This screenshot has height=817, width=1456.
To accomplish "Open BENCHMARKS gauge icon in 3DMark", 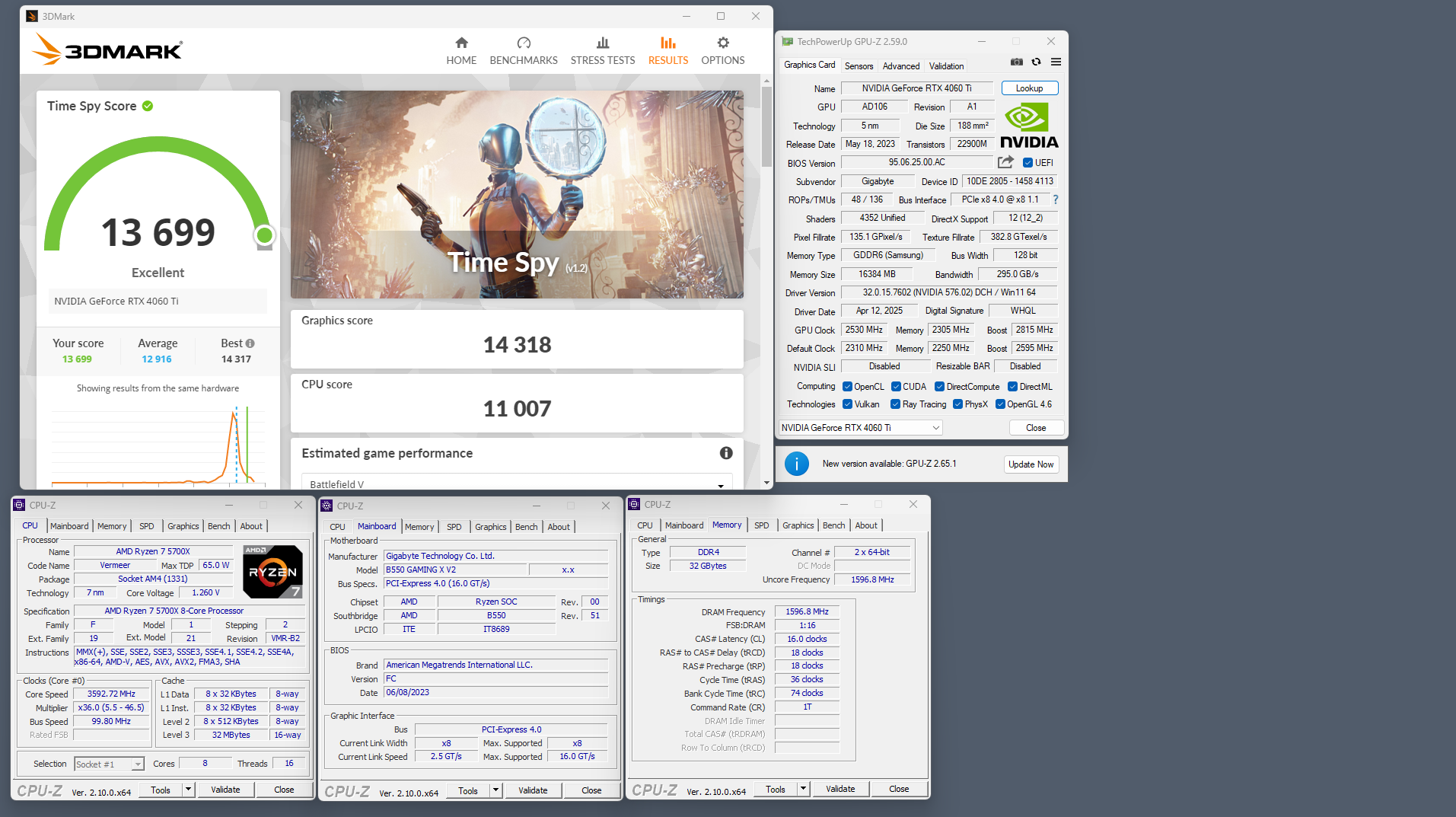I will [524, 43].
